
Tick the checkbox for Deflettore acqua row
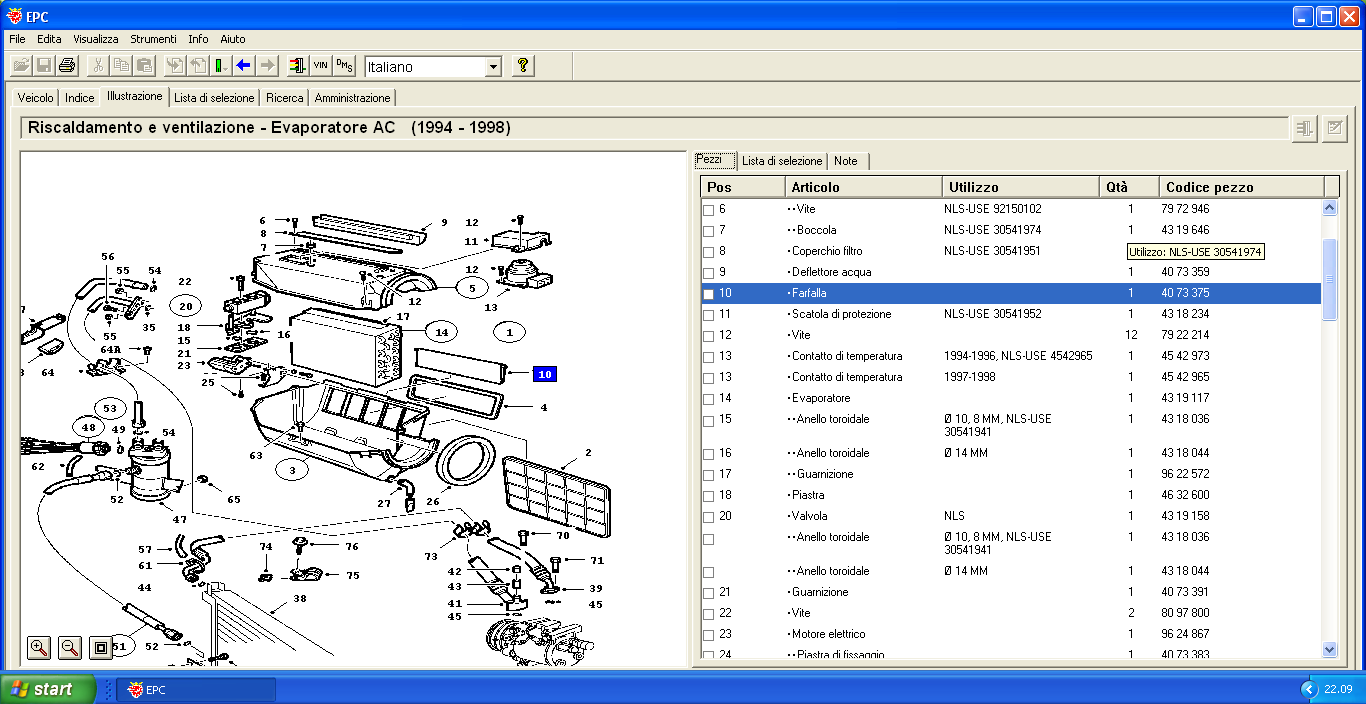click(708, 273)
